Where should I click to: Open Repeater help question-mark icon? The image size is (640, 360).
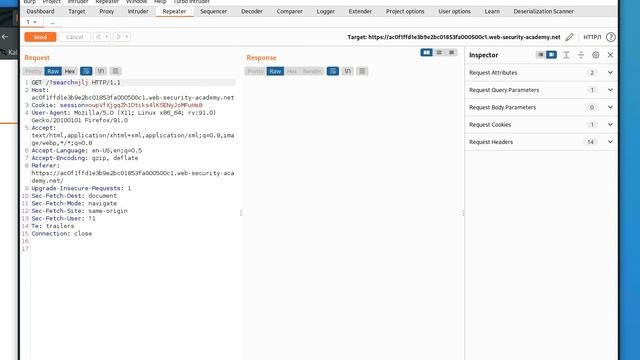[611, 37]
